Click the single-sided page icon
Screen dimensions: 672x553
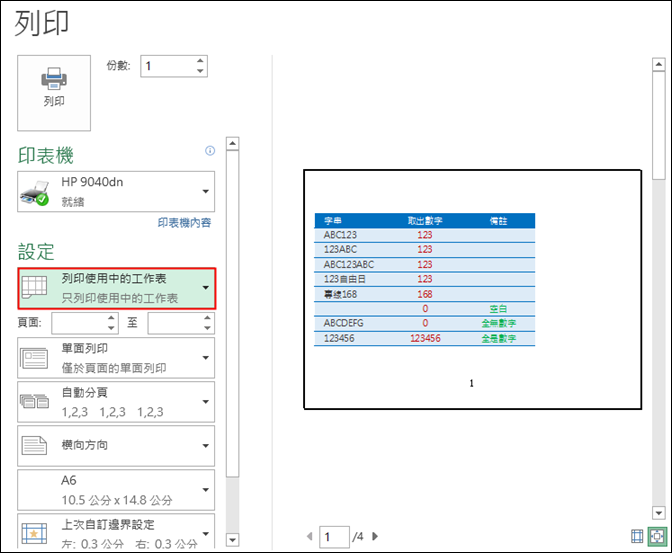point(34,358)
